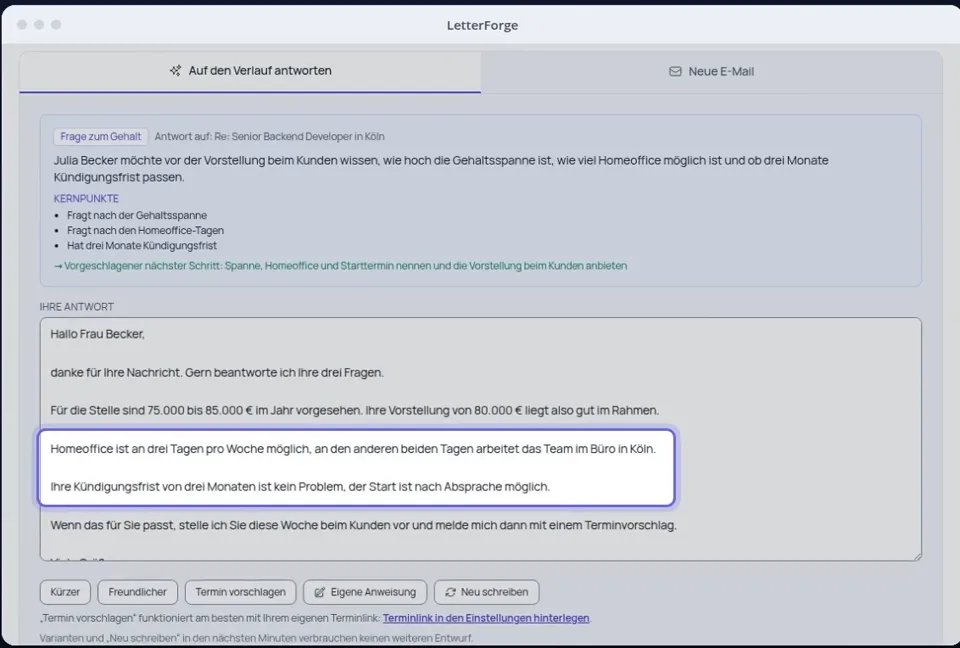
Task: Click the note 'Varianten und „Neu schreiben"' at the bottom
Action: coord(257,638)
